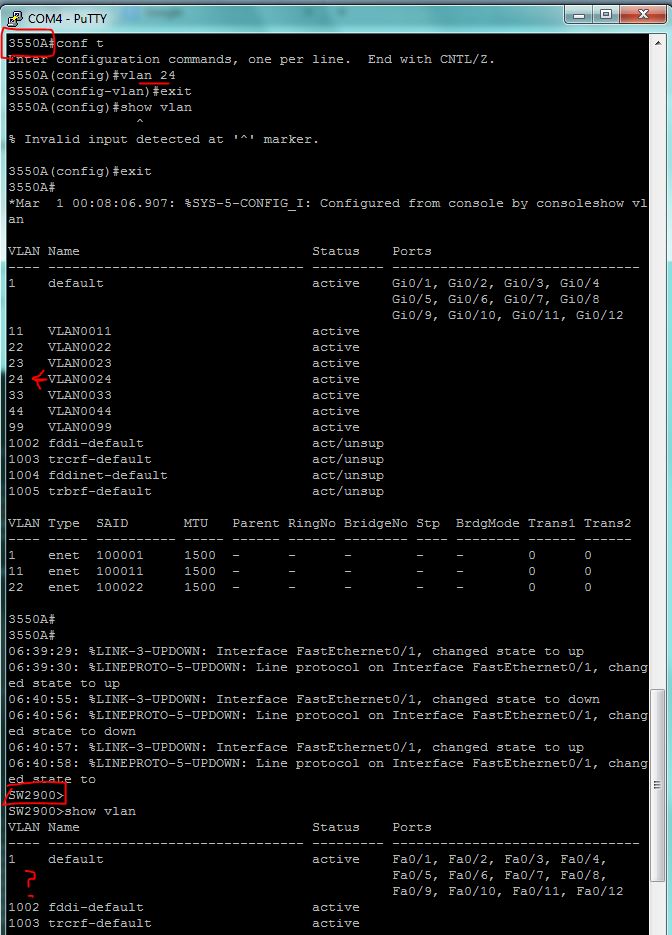Click the 'SW2900>show vlan' command line
Viewport: 672px width, 935px height.
click(x=72, y=811)
